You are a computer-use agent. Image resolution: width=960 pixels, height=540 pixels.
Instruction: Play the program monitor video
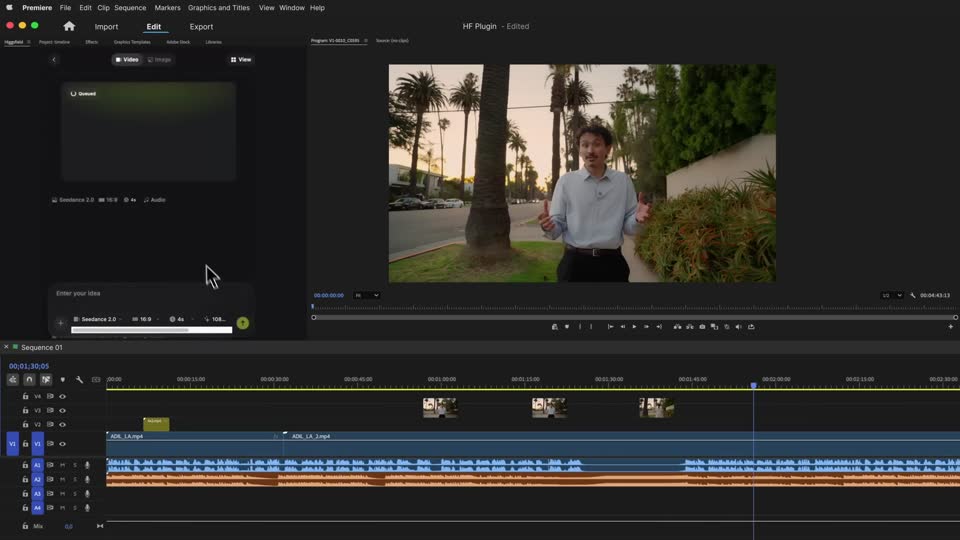click(634, 327)
